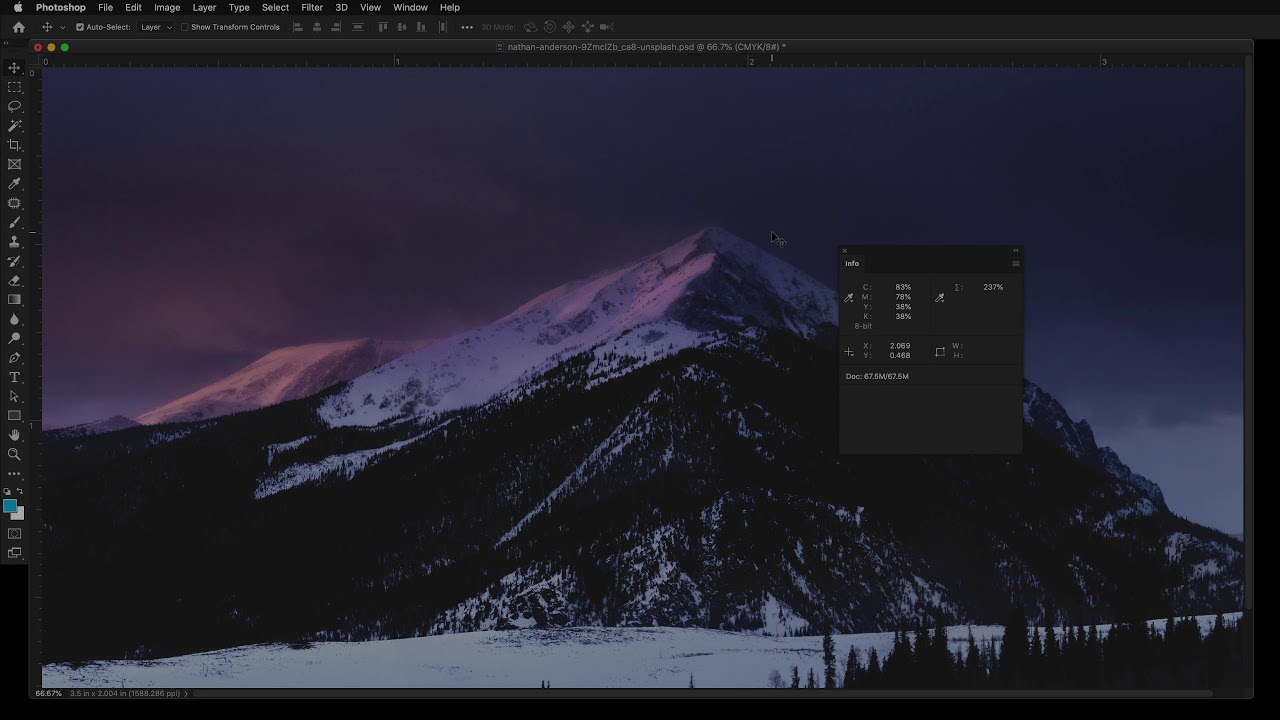Viewport: 1280px width, 720px height.
Task: Open the Filter menu
Action: pyautogui.click(x=312, y=7)
